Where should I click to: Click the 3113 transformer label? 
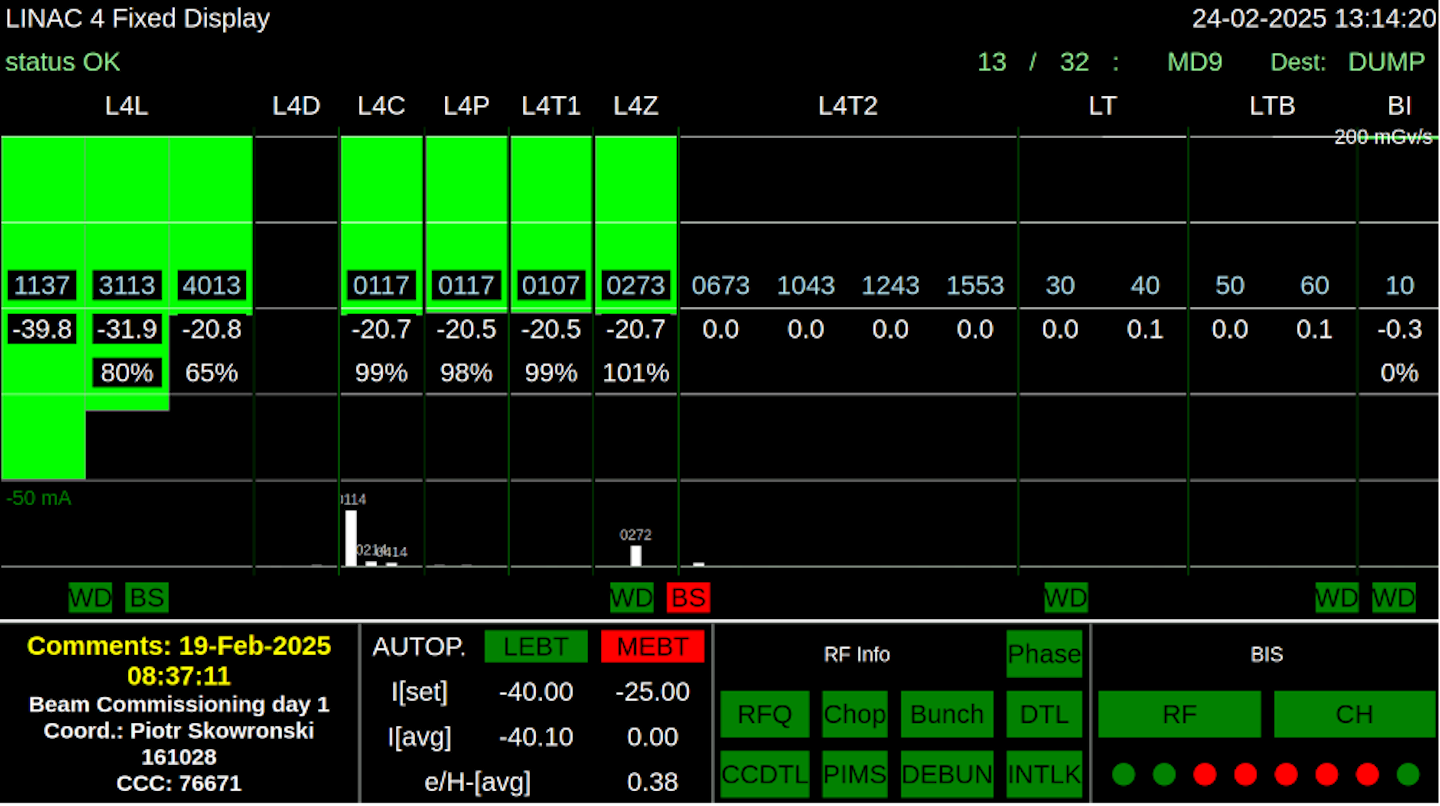point(127,285)
